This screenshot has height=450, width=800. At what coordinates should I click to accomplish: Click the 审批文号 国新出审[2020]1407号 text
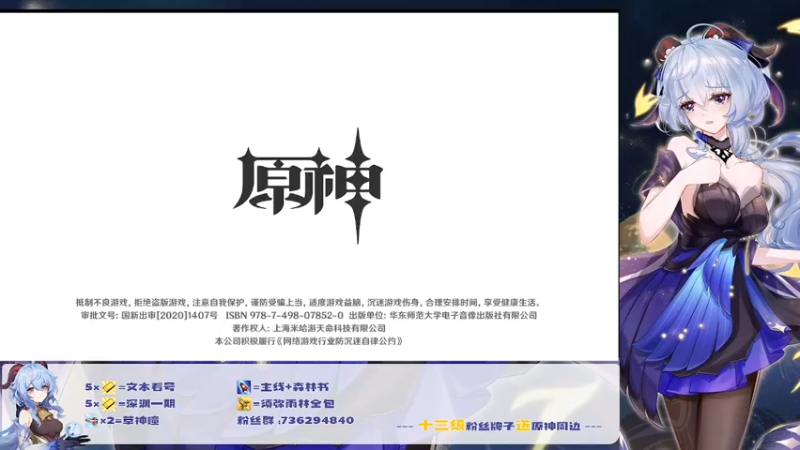(x=149, y=315)
